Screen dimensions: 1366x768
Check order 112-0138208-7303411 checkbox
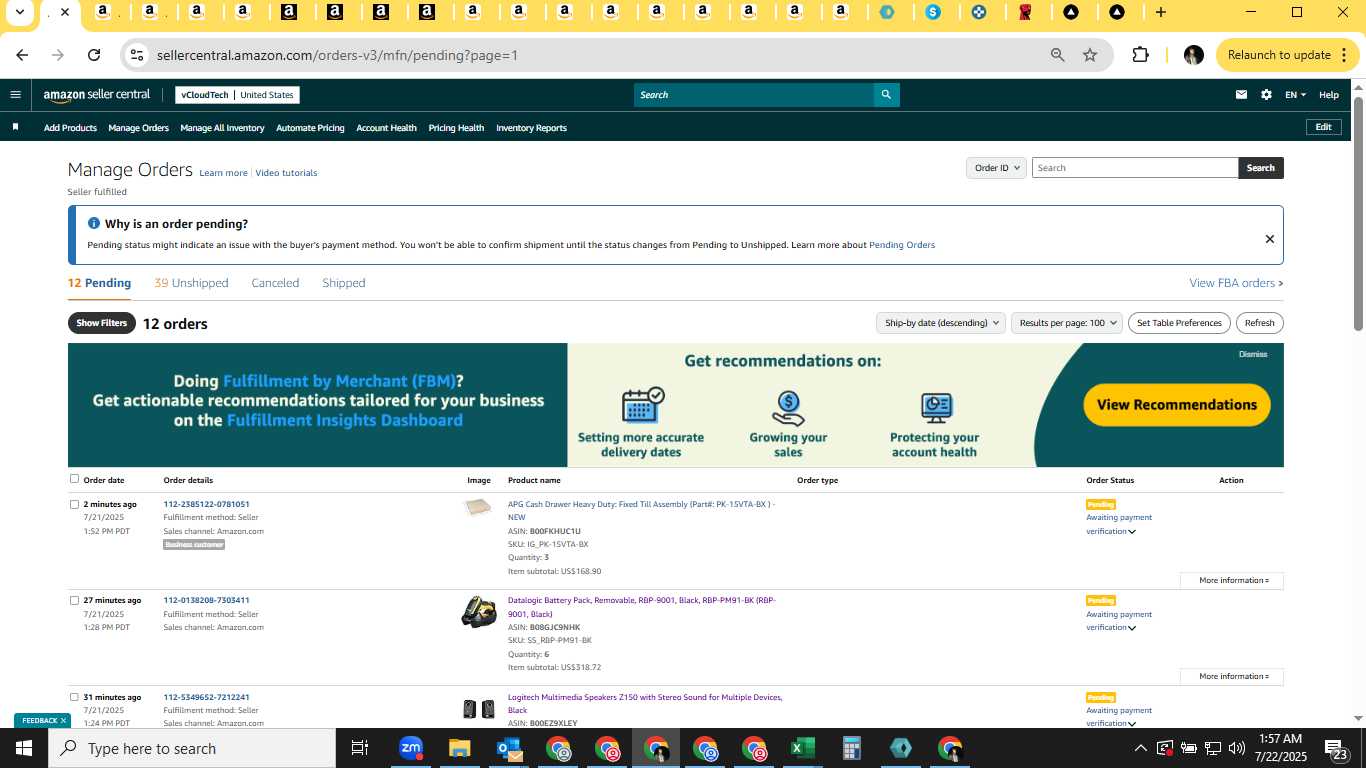(74, 600)
